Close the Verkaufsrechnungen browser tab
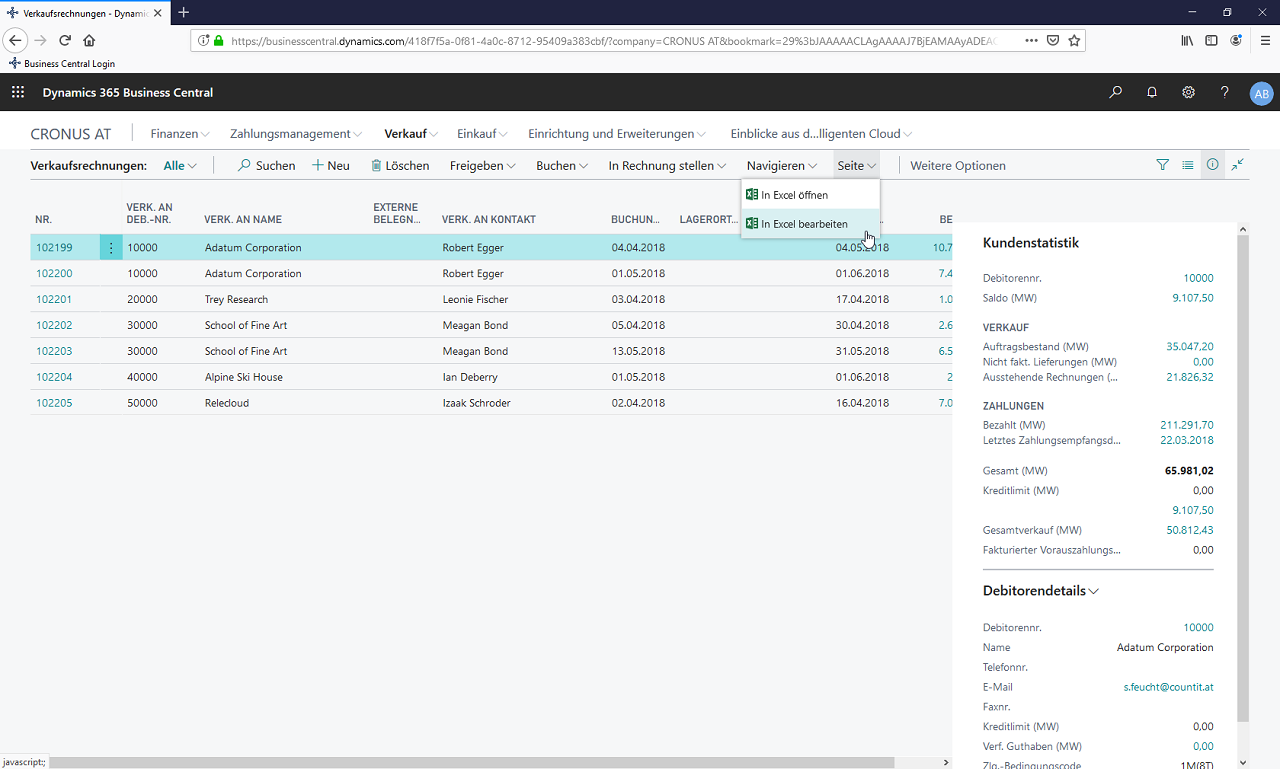Image resolution: width=1280 pixels, height=769 pixels. [158, 13]
